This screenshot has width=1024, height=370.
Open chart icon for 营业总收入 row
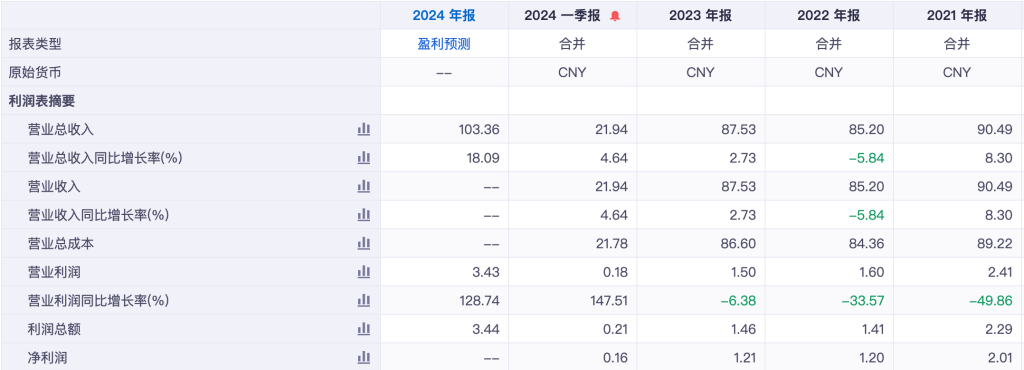coord(364,129)
